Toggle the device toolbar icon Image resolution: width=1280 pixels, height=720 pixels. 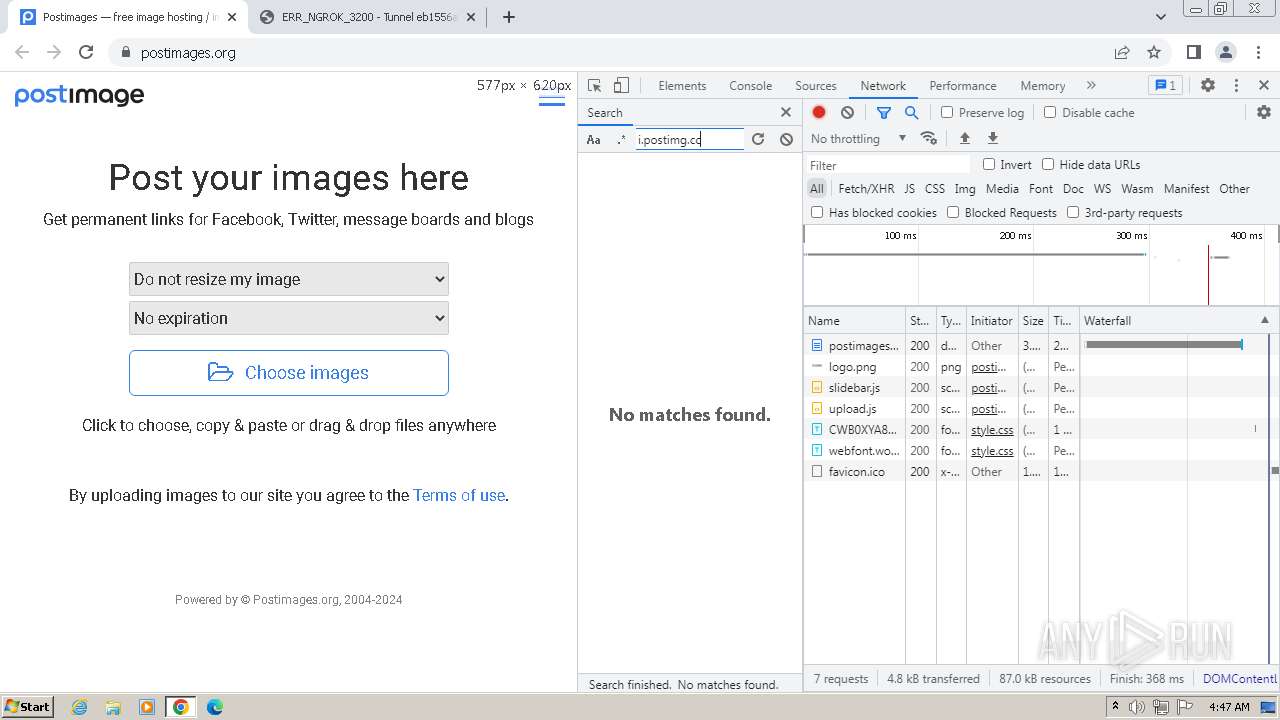click(621, 86)
